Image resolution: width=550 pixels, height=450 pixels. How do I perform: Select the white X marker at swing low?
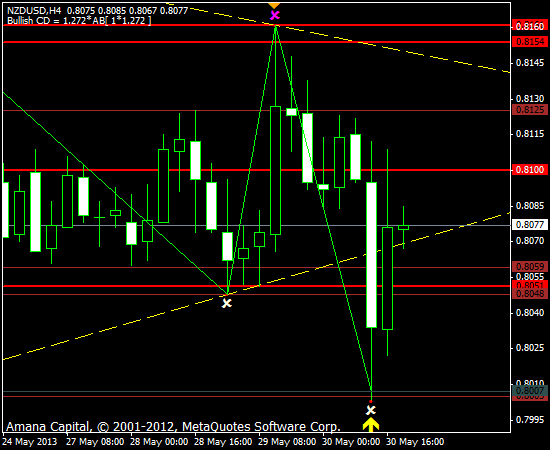[227, 303]
